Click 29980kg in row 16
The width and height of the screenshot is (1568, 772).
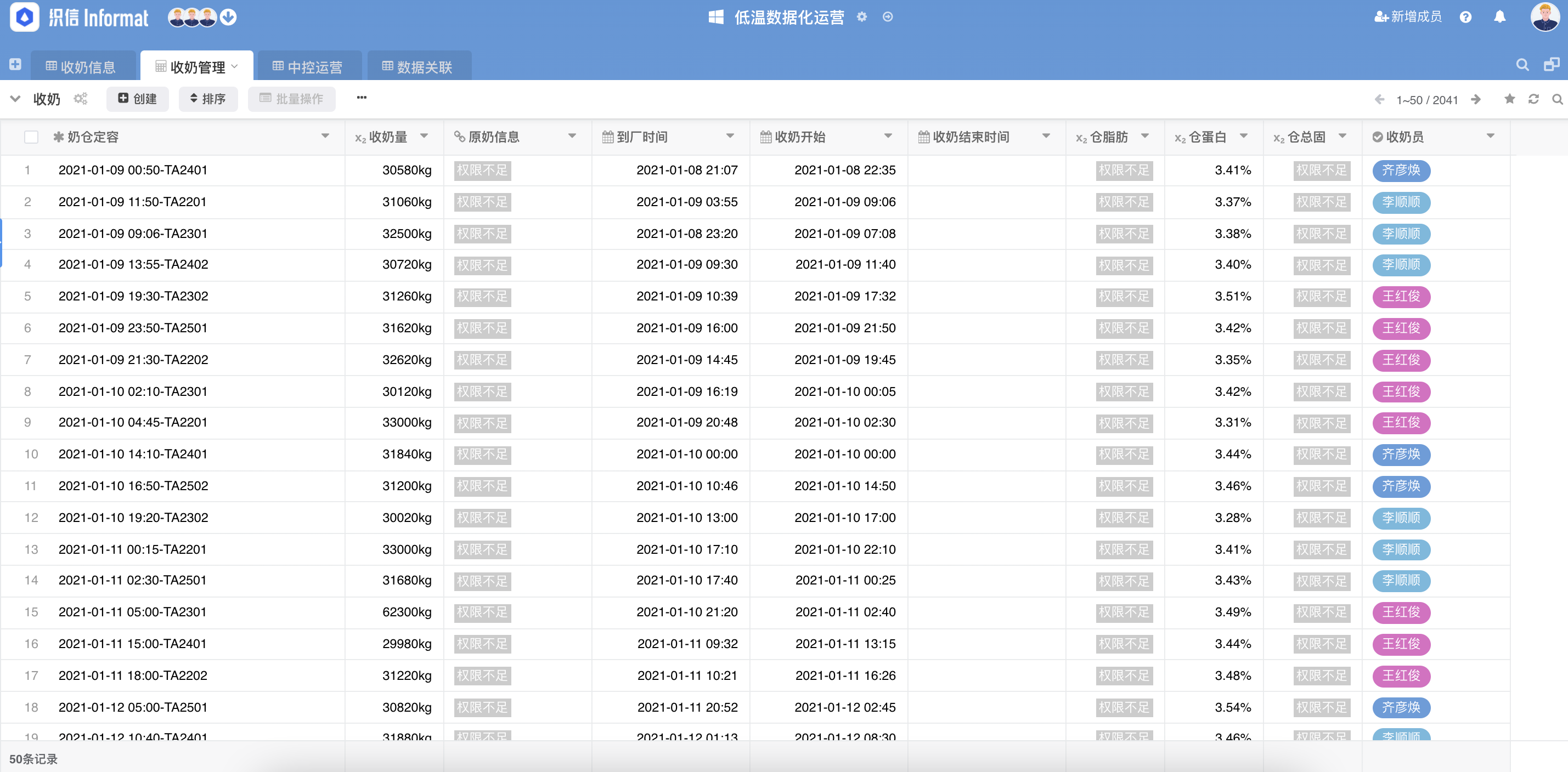point(407,644)
